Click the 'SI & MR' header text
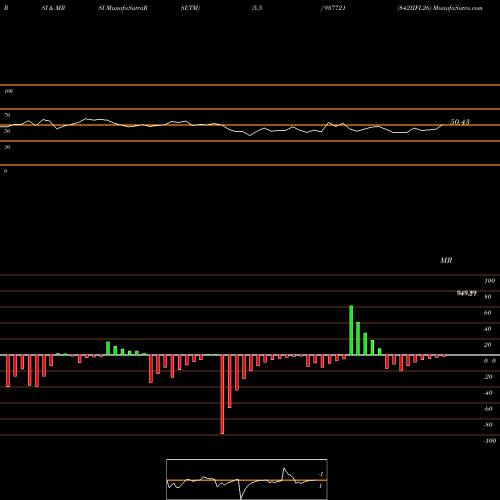The width and height of the screenshot is (500, 500). [53, 8]
